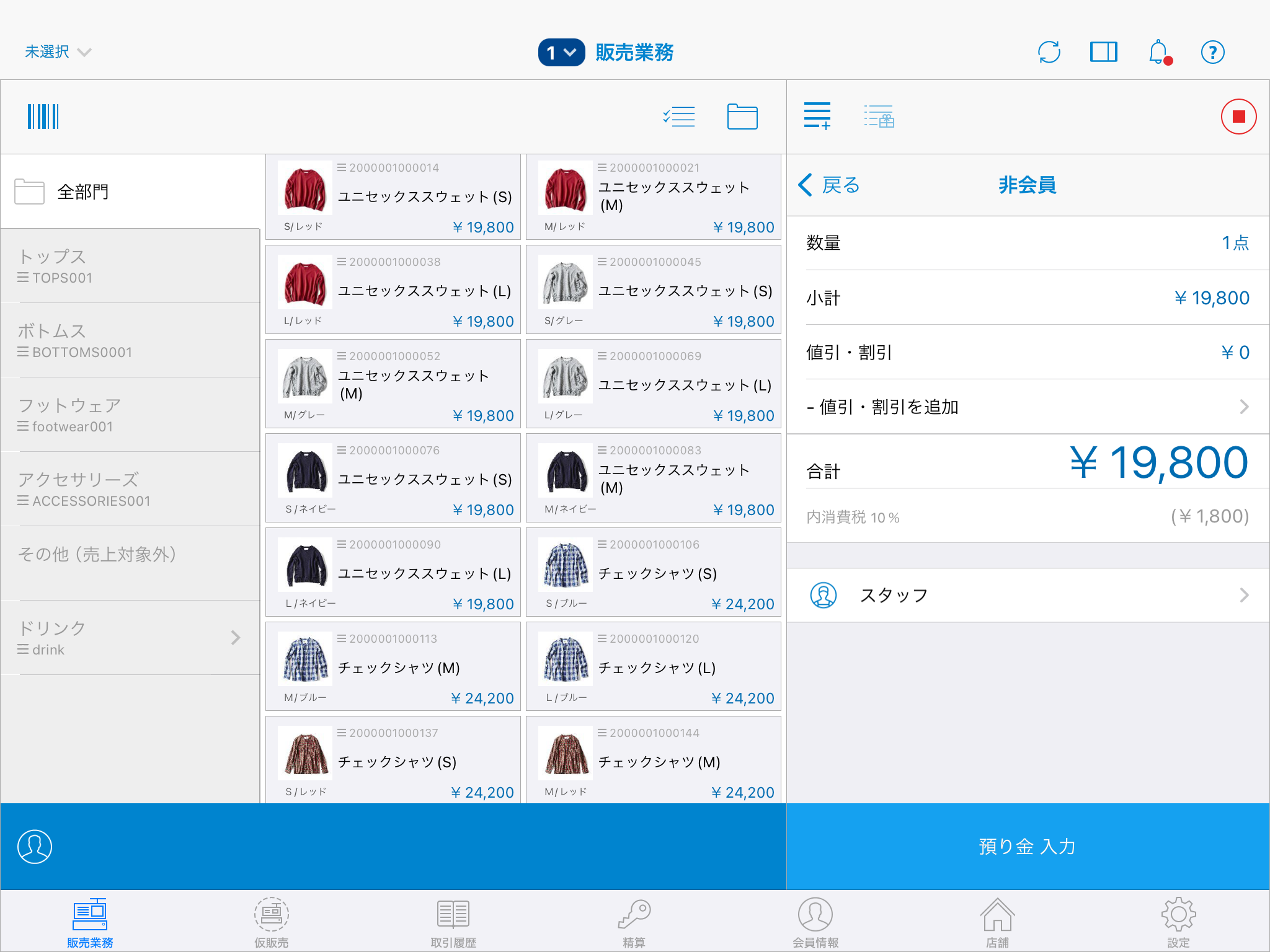Click the 内消費税 10% row
Viewport: 1270px width, 952px height.
coord(1028,516)
